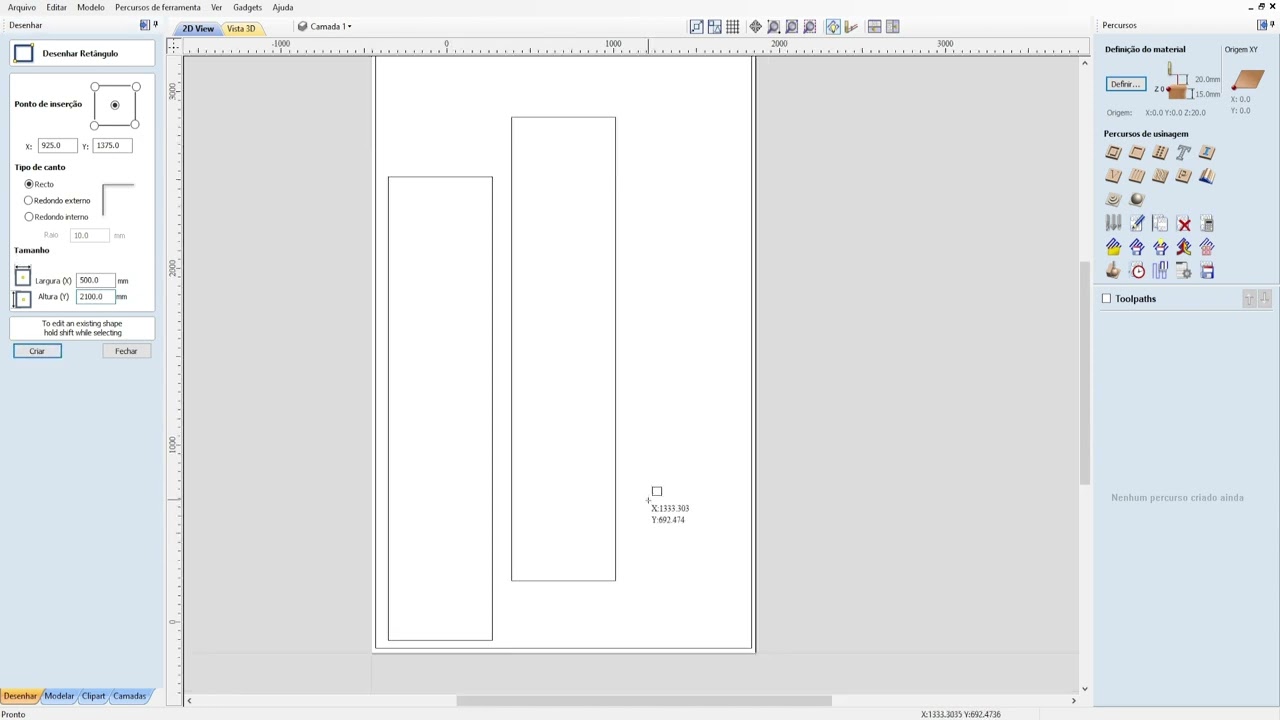This screenshot has height=720, width=1280.
Task: Click the Ver menu
Action: coord(216,7)
